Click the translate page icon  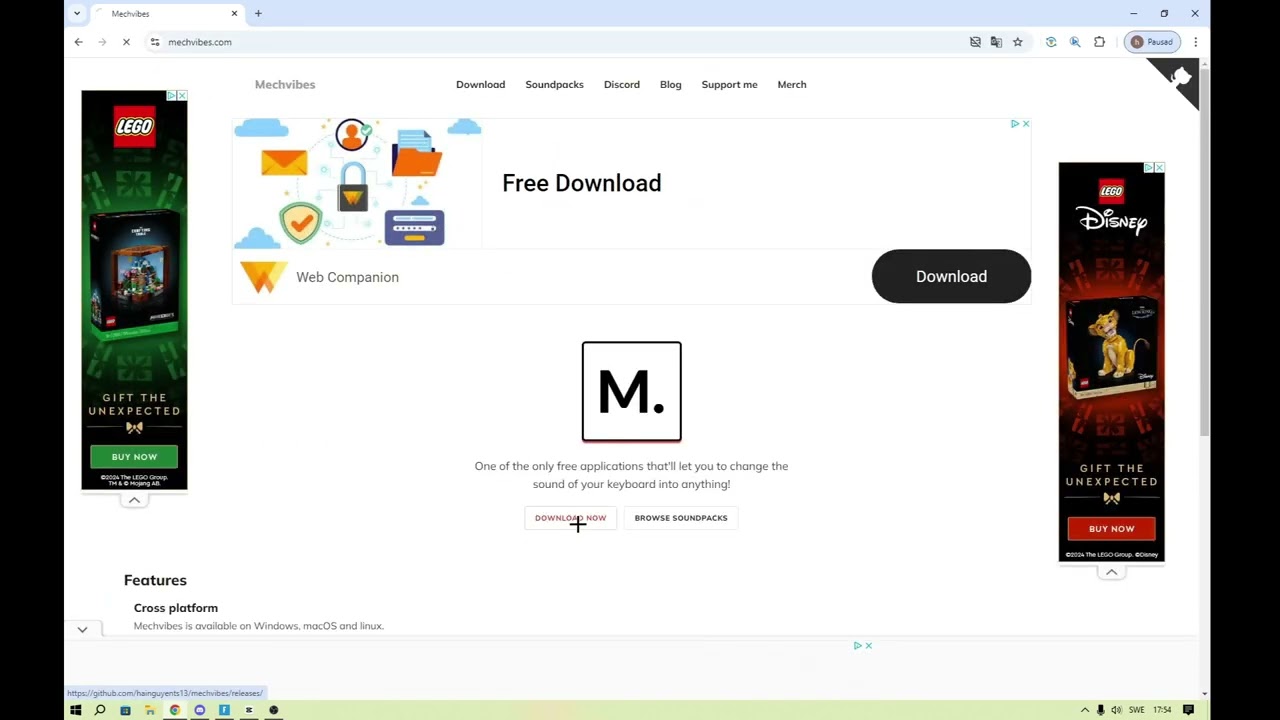[996, 42]
